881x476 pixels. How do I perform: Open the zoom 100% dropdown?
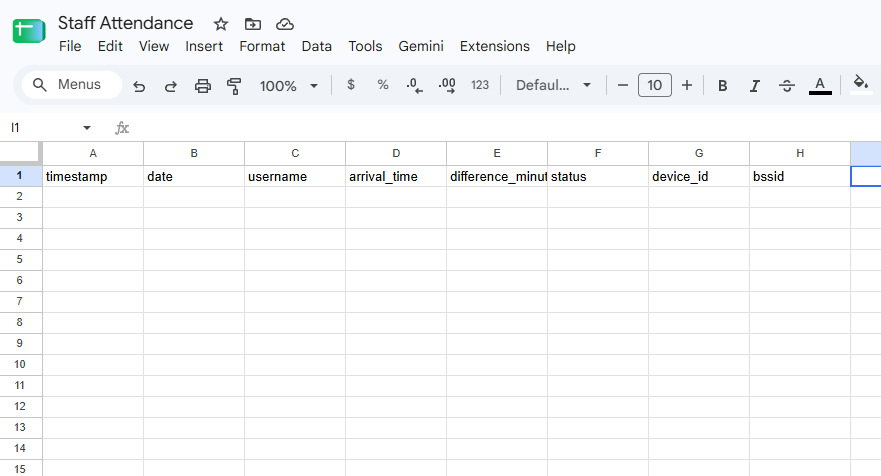[288, 85]
